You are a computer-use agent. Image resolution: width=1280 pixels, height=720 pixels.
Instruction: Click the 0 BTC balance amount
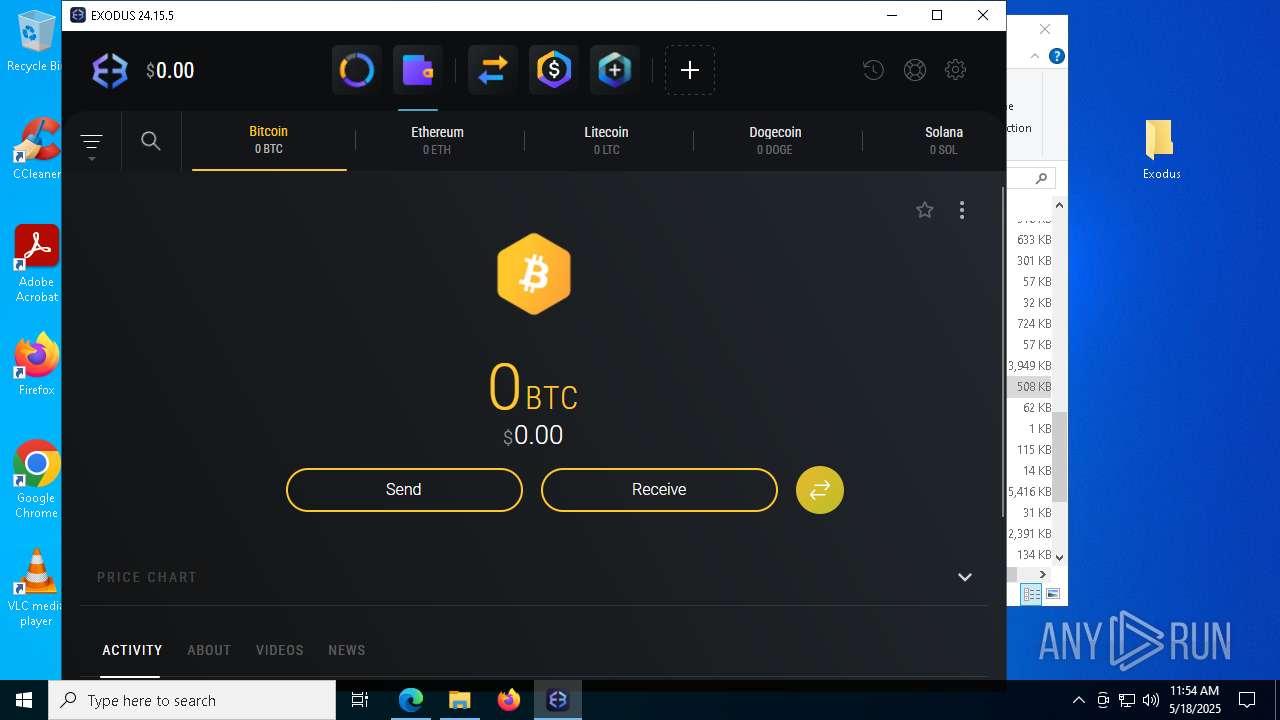(x=533, y=389)
